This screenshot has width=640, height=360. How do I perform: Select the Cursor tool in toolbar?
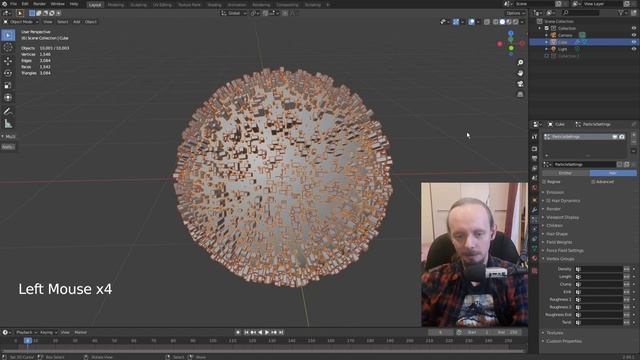point(8,48)
